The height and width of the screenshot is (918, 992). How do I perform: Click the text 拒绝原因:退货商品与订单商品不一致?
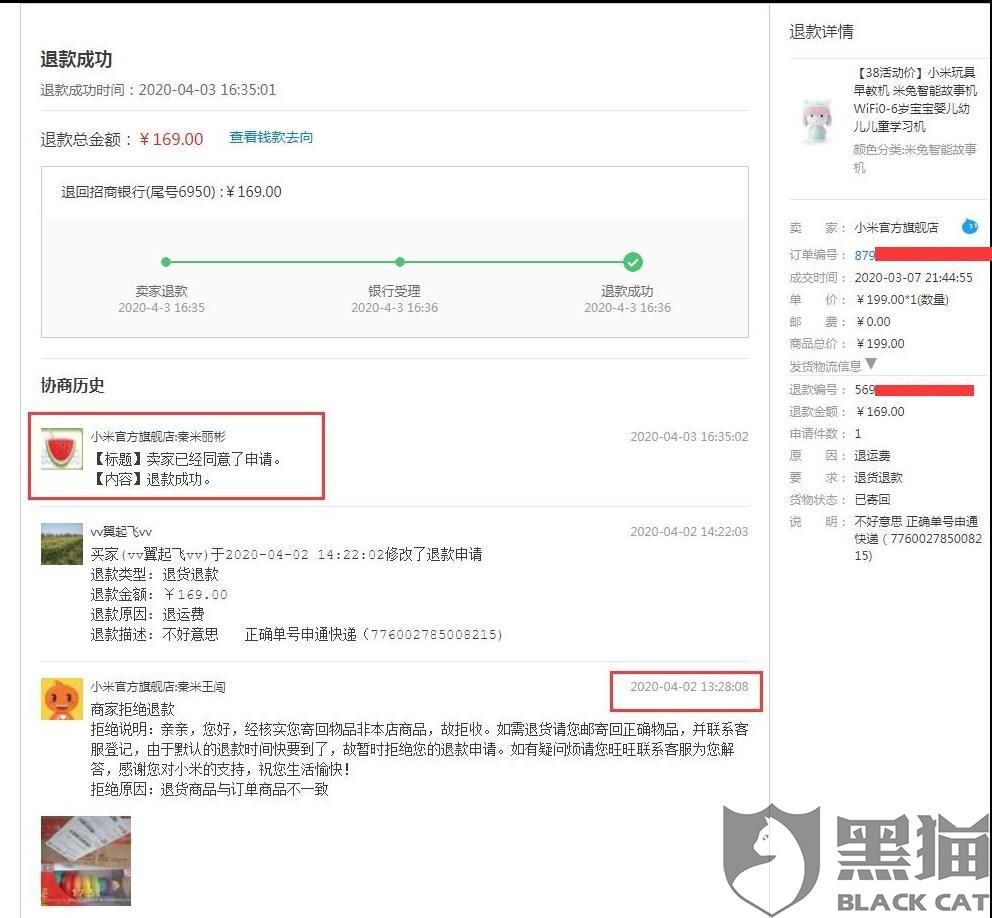click(x=209, y=789)
